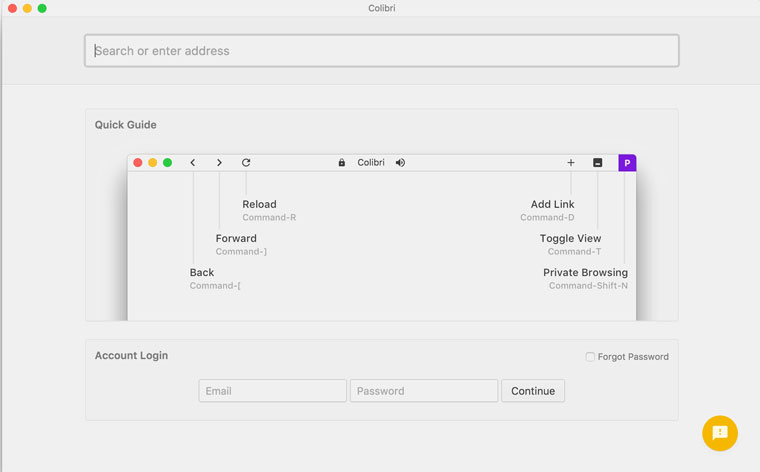Click the Command-D shortcut text
760x472 pixels.
tap(547, 218)
